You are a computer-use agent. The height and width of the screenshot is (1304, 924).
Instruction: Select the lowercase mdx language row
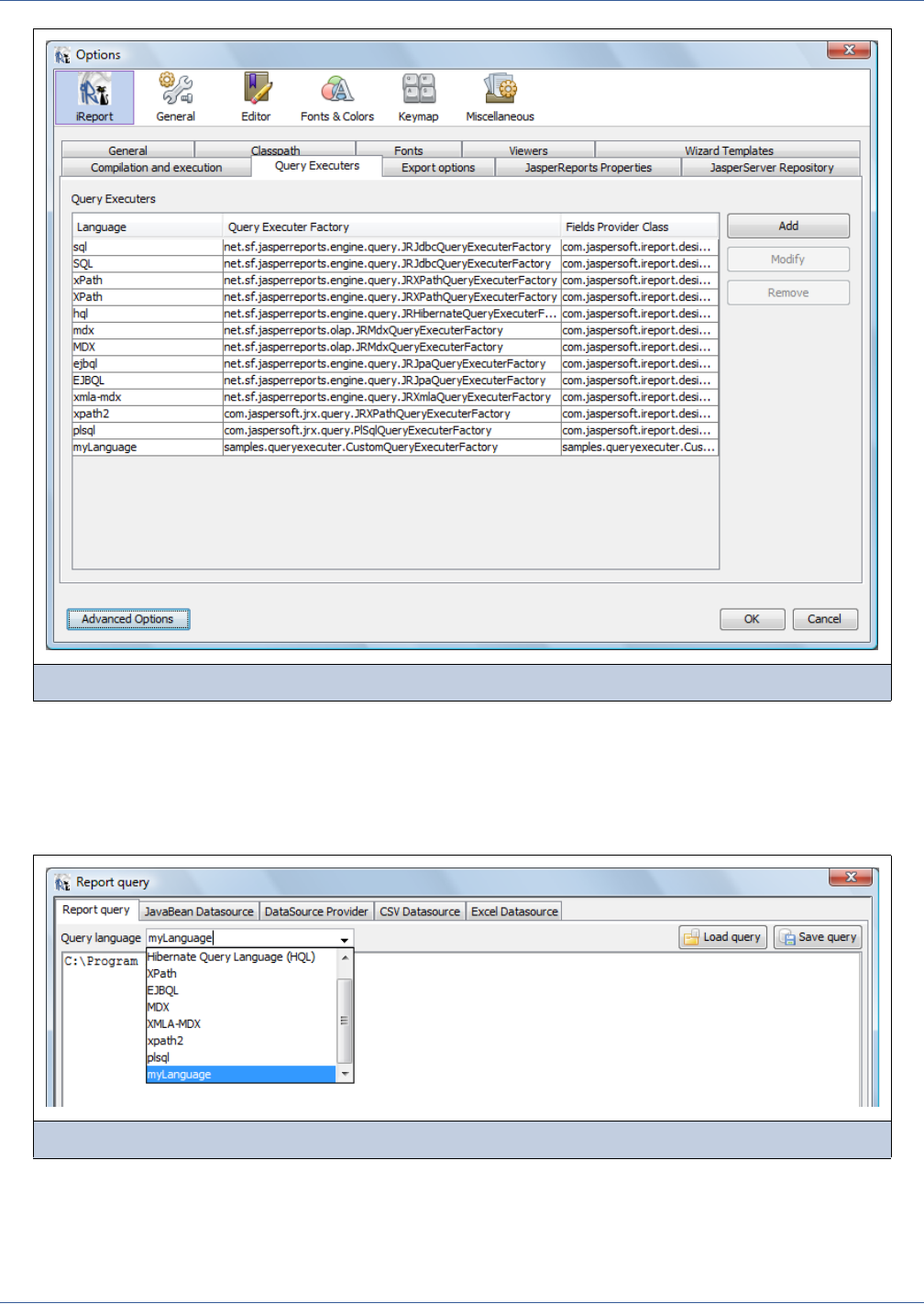395,330
